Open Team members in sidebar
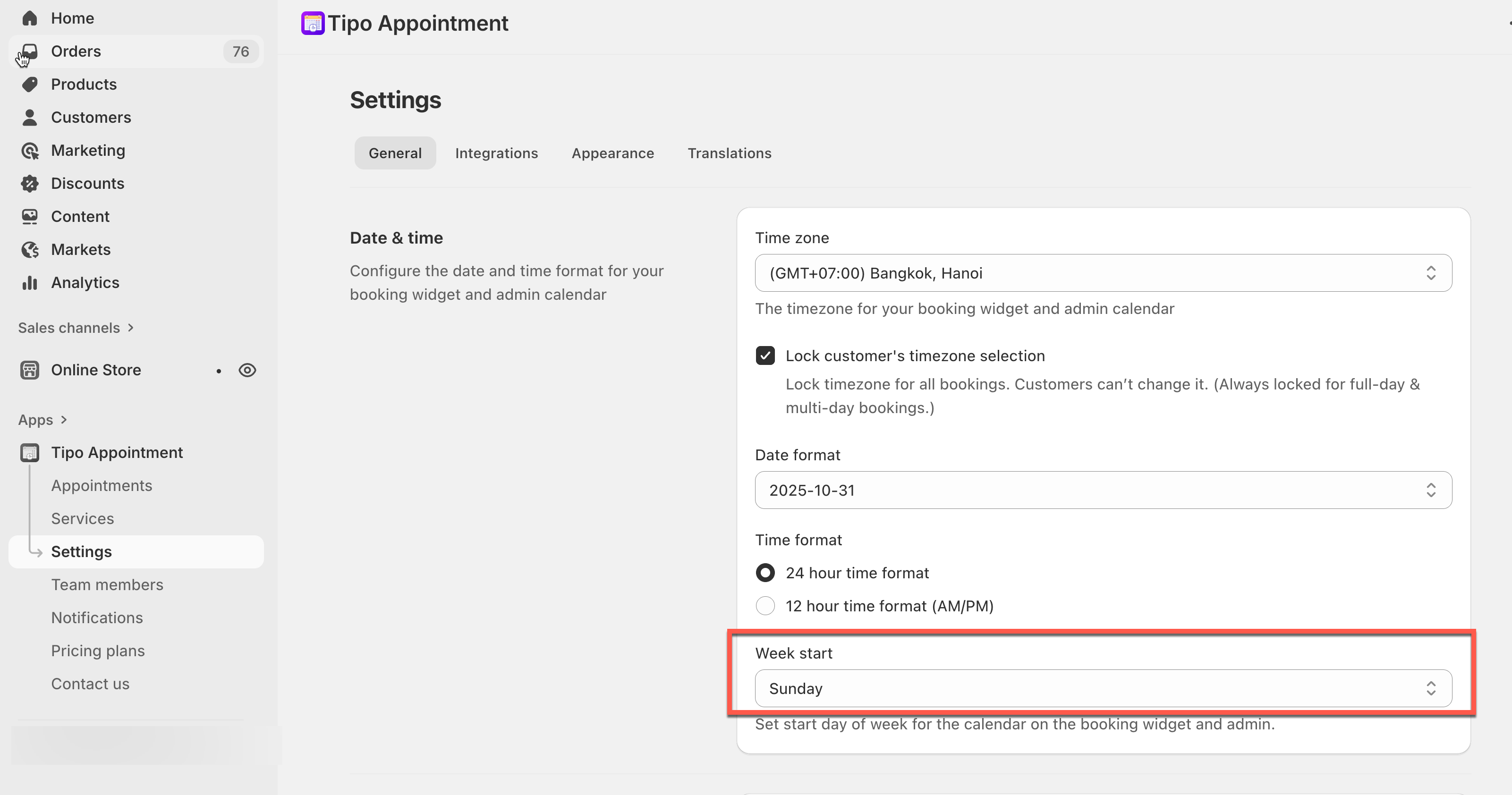Viewport: 1512px width, 795px height. (107, 584)
